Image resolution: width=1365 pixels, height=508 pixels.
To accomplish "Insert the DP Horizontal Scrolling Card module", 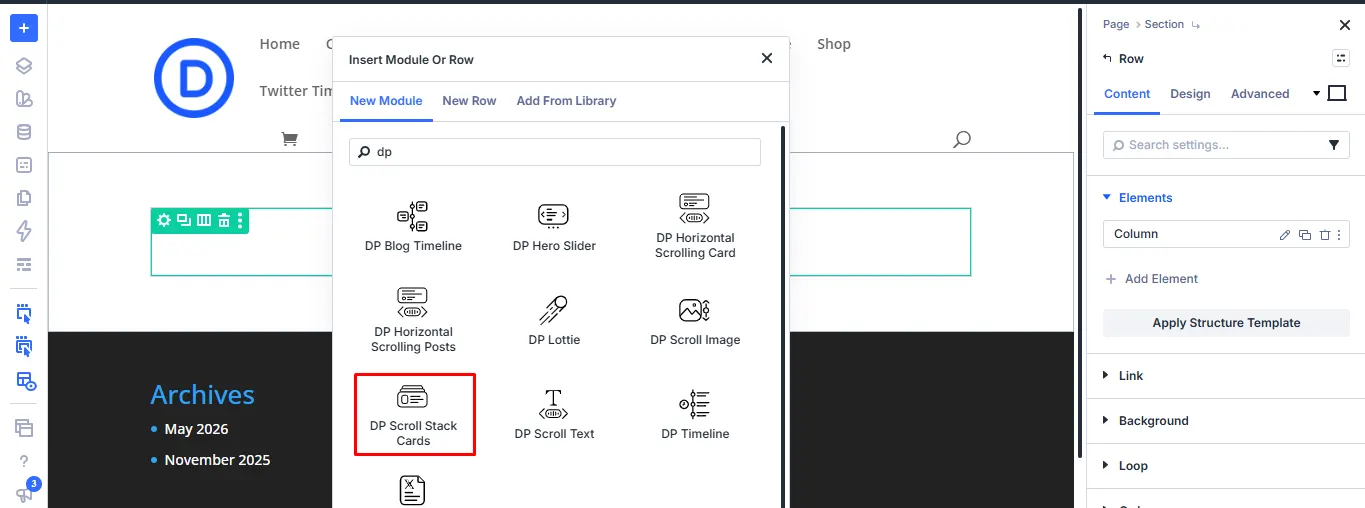I will [695, 226].
